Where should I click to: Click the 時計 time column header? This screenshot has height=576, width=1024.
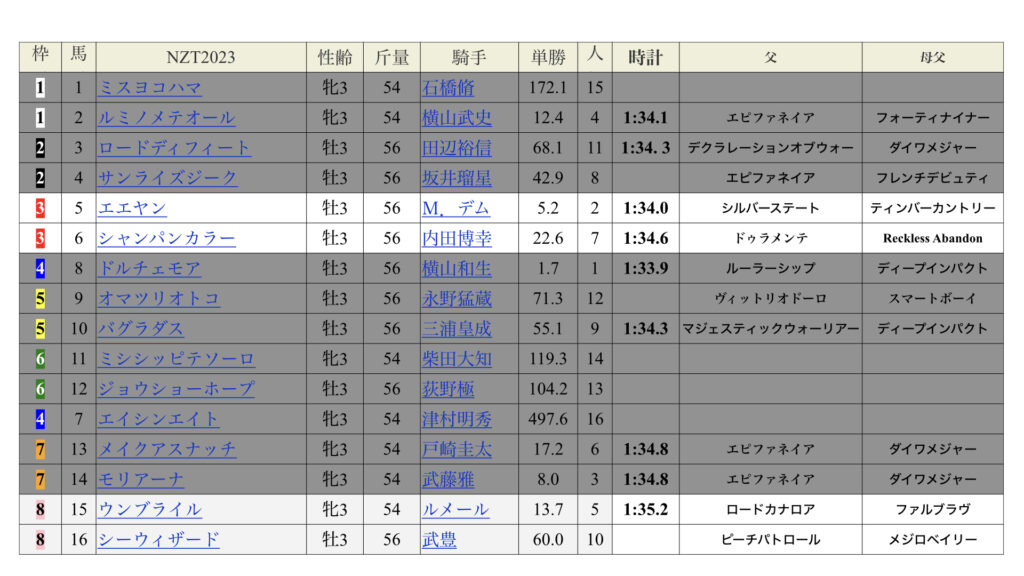click(x=645, y=57)
